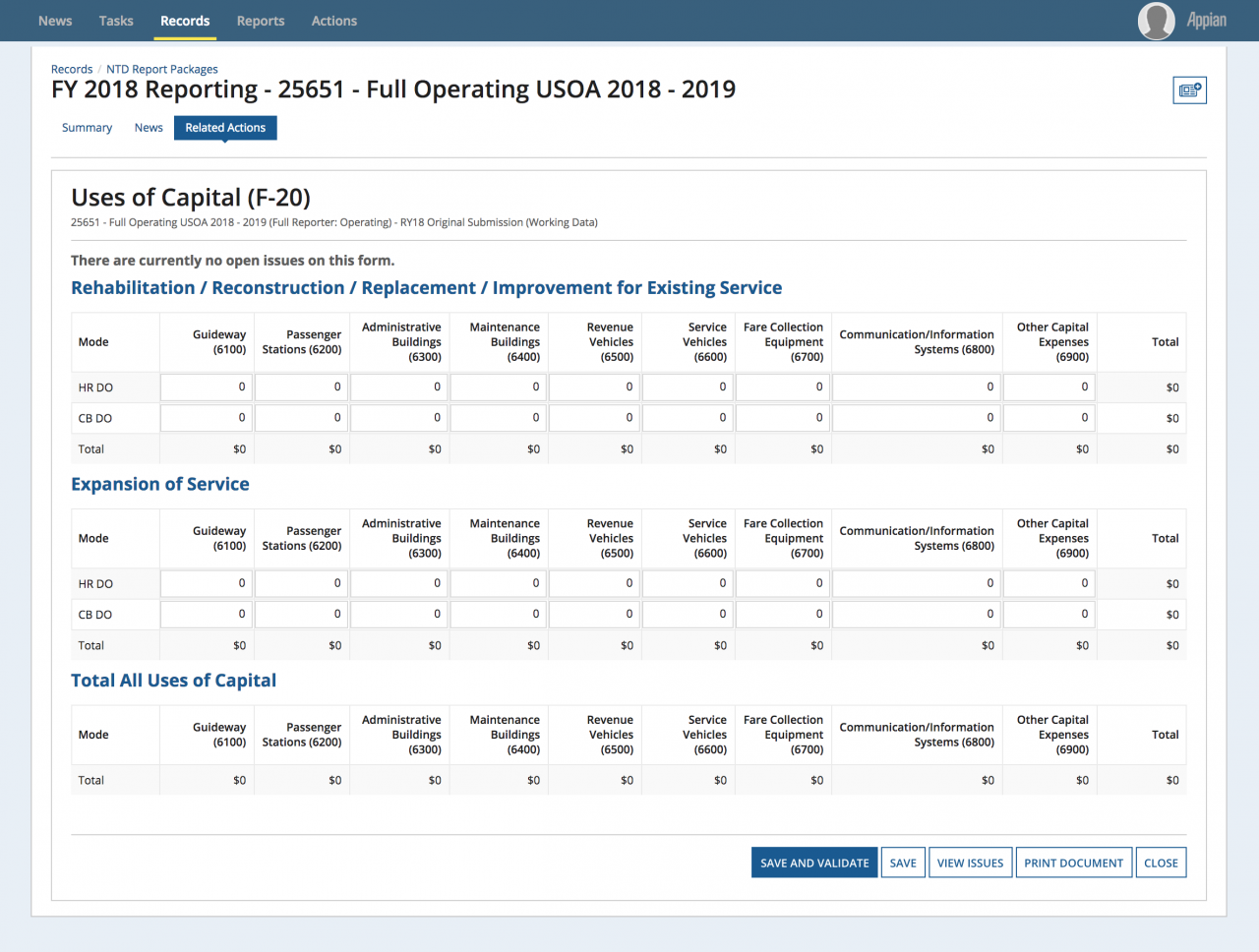The height and width of the screenshot is (952, 1259).
Task: Edit Rehabilitation HR DO Guideway (6100) field
Action: (207, 387)
